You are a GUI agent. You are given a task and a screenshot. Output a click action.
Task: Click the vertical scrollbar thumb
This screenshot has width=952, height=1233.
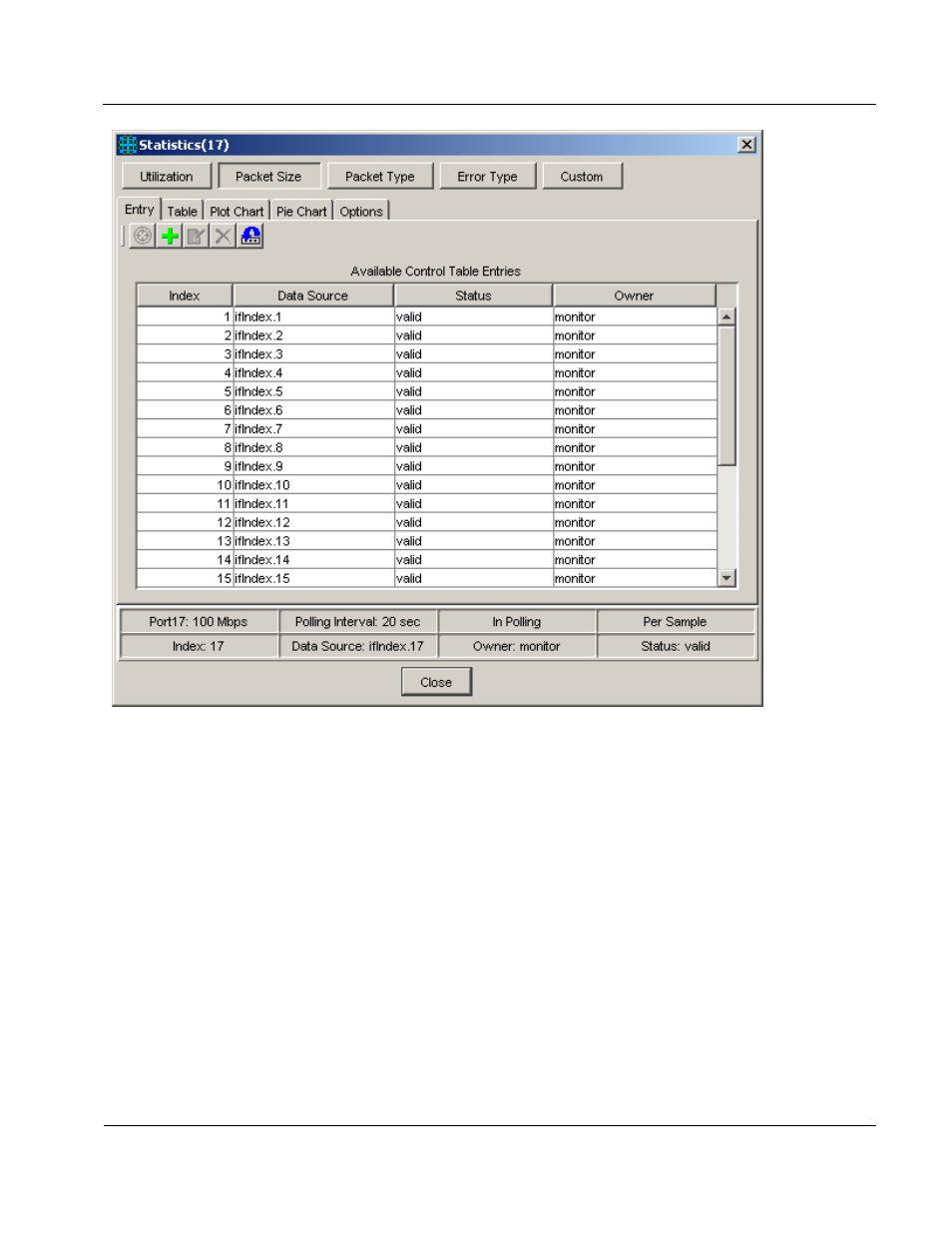point(726,395)
